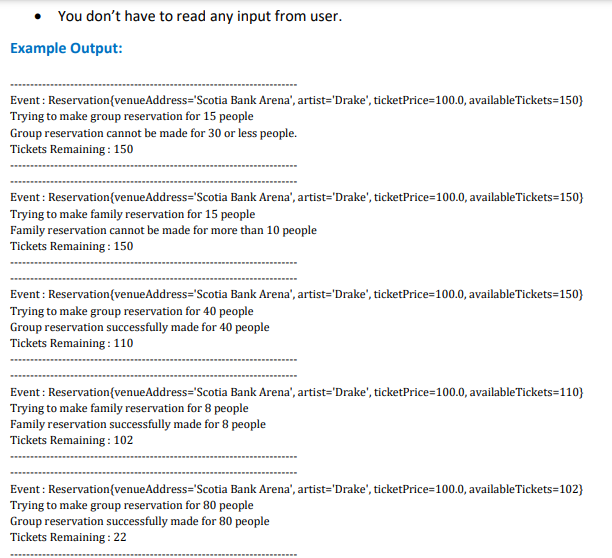Click the bullet point marker at top
The image size is (612, 558).
[x=38, y=17]
